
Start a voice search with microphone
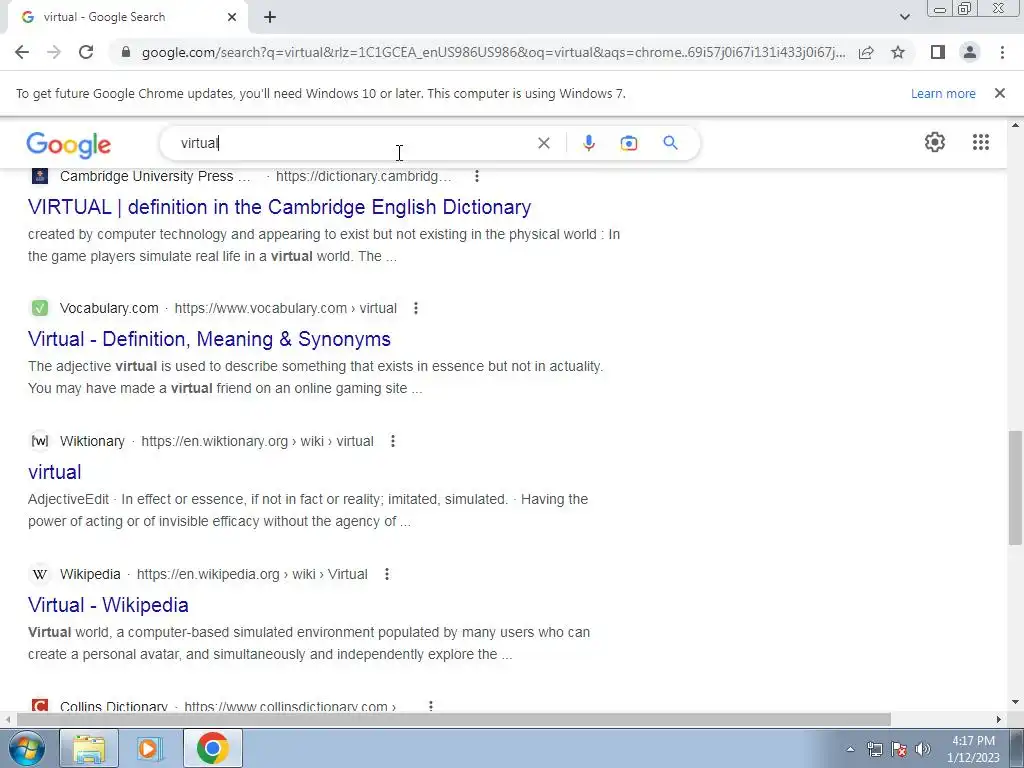click(588, 143)
